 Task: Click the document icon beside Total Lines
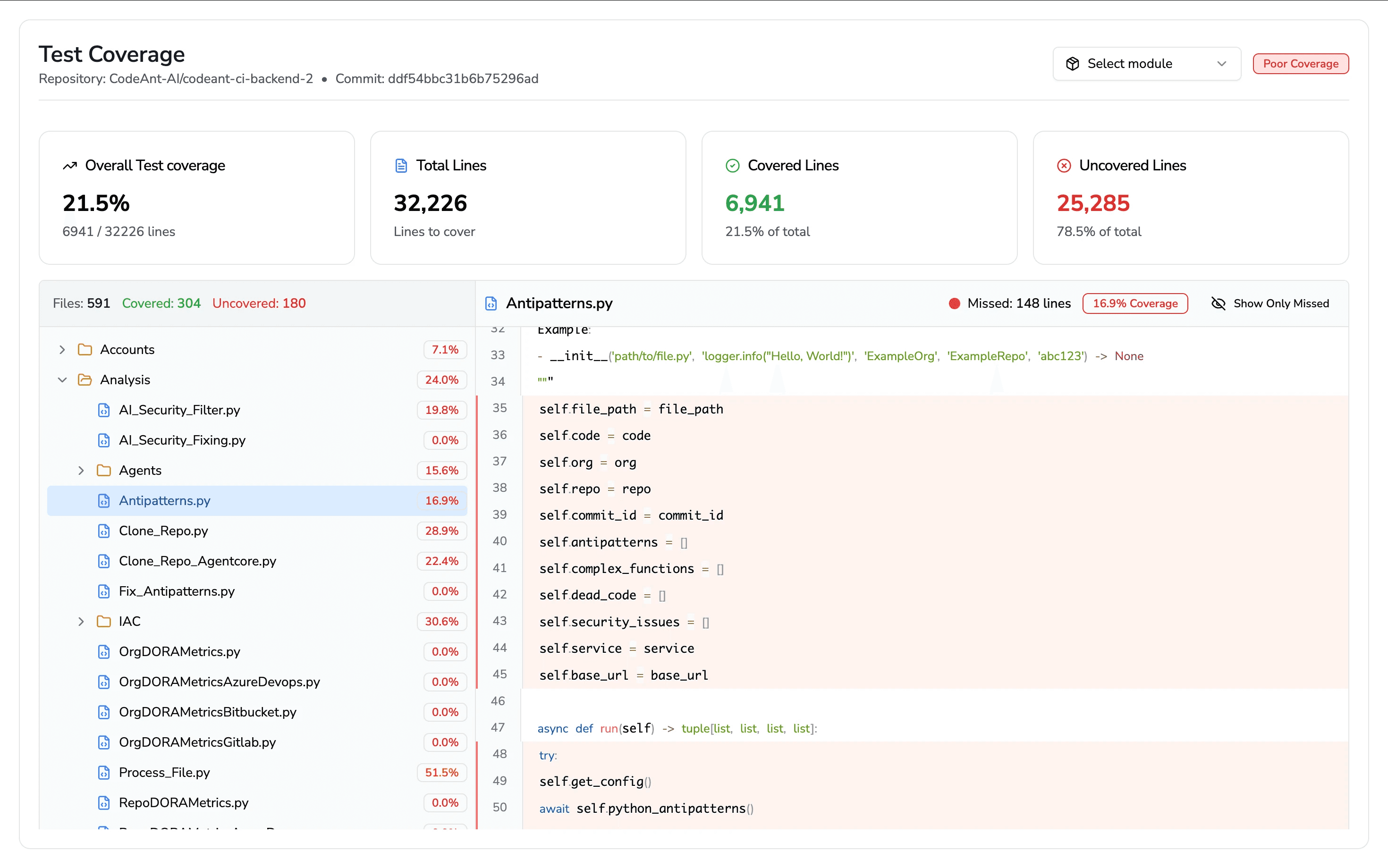401,165
